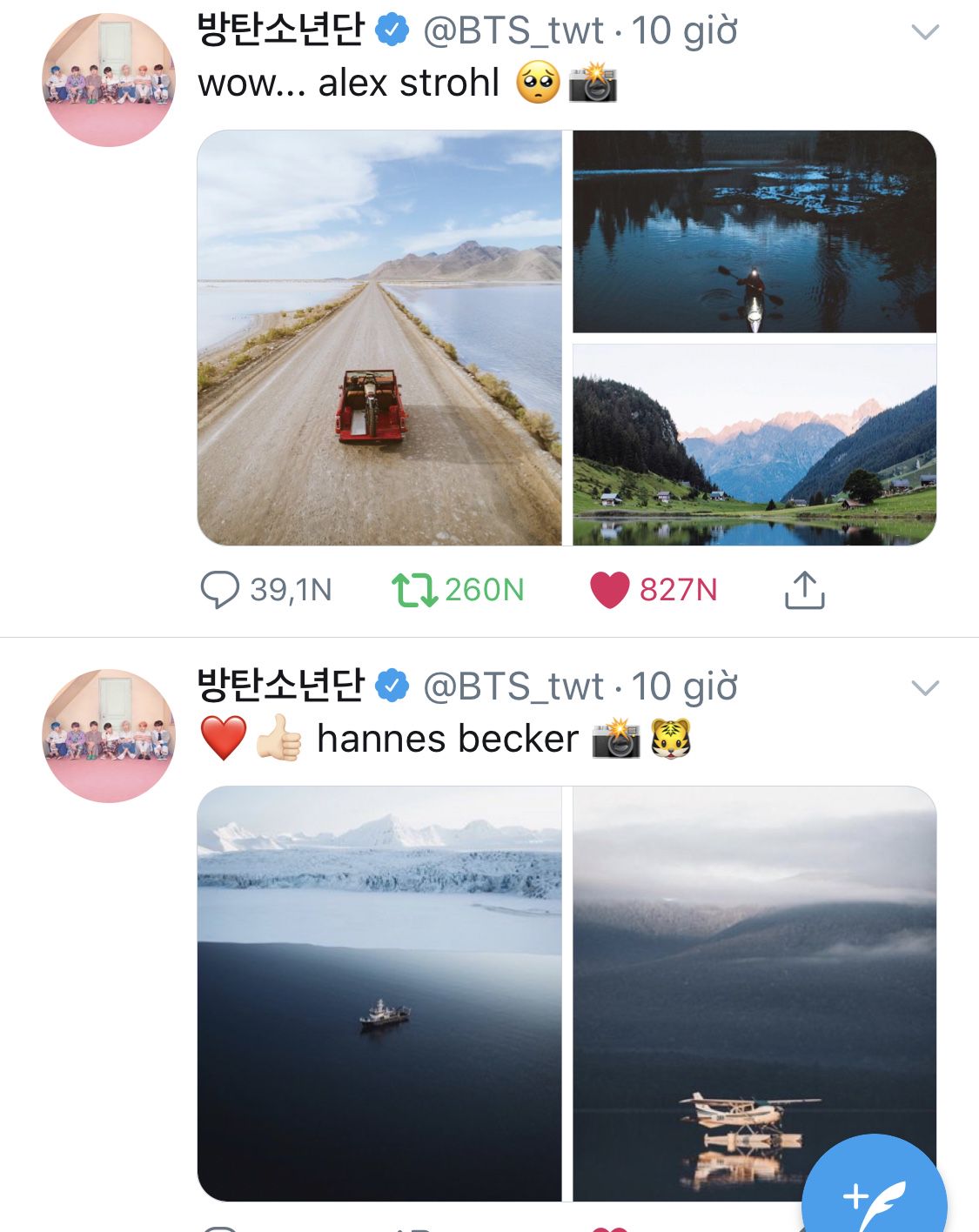The height and width of the screenshot is (1232, 979).
Task: View ship near glacier photo
Action: (379, 994)
